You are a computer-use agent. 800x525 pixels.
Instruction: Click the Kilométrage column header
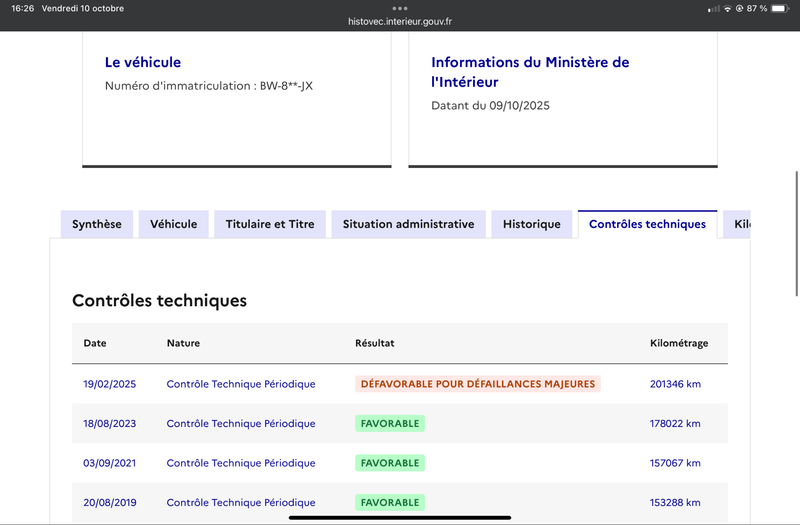coord(679,343)
